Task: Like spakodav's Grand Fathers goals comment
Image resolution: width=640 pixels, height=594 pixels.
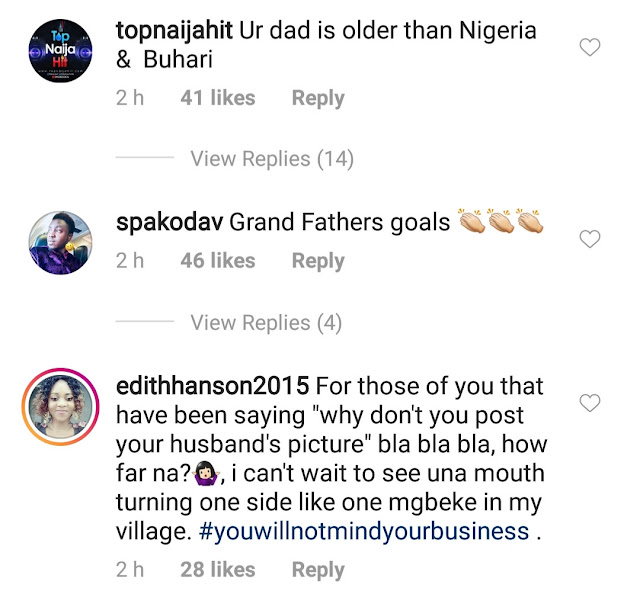Action: pyautogui.click(x=590, y=238)
